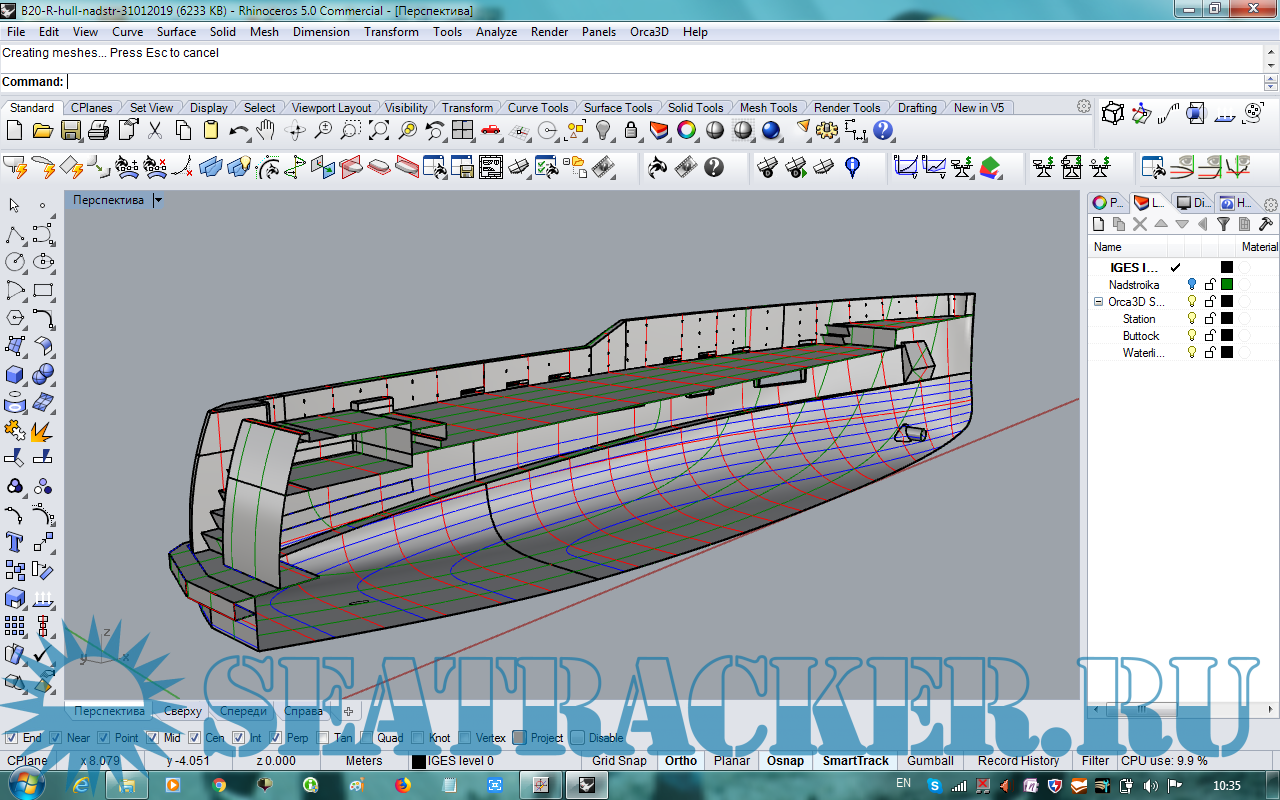The width and height of the screenshot is (1280, 800).
Task: Select the Zoom magnifier tool
Action: click(x=322, y=131)
